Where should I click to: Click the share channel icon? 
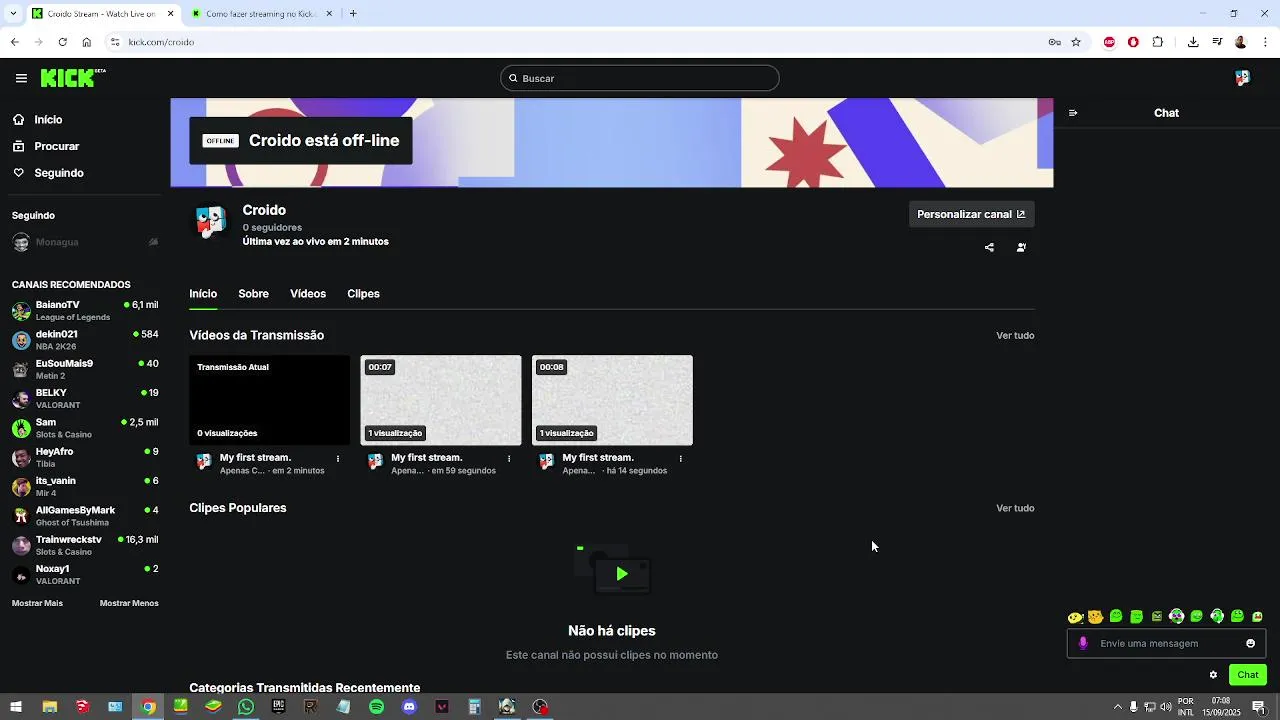click(989, 247)
